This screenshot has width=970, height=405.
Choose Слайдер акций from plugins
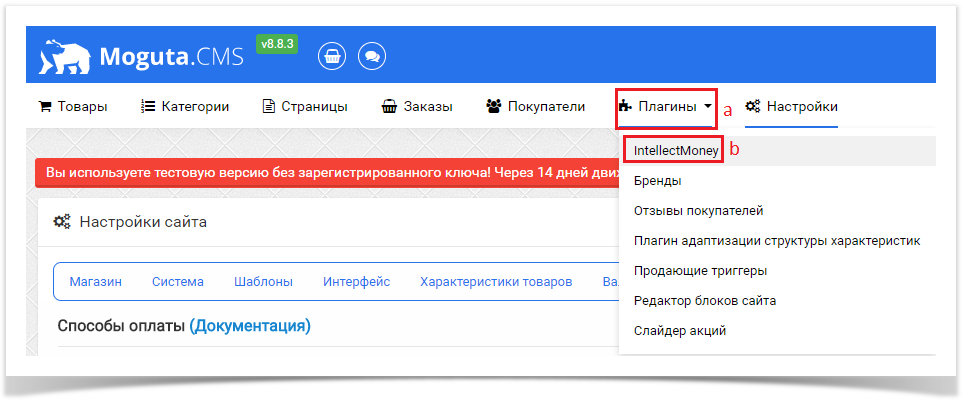point(679,330)
